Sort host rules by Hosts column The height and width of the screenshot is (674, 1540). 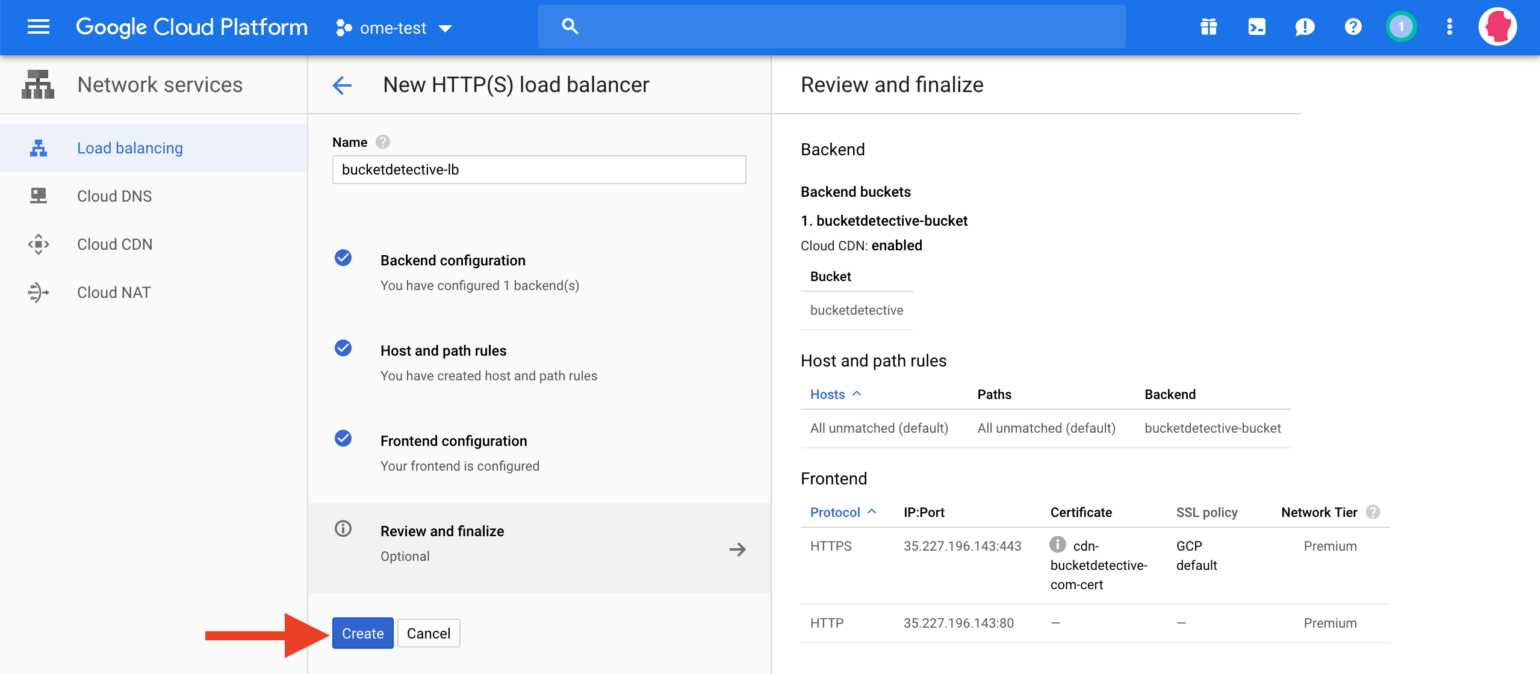(x=828, y=394)
